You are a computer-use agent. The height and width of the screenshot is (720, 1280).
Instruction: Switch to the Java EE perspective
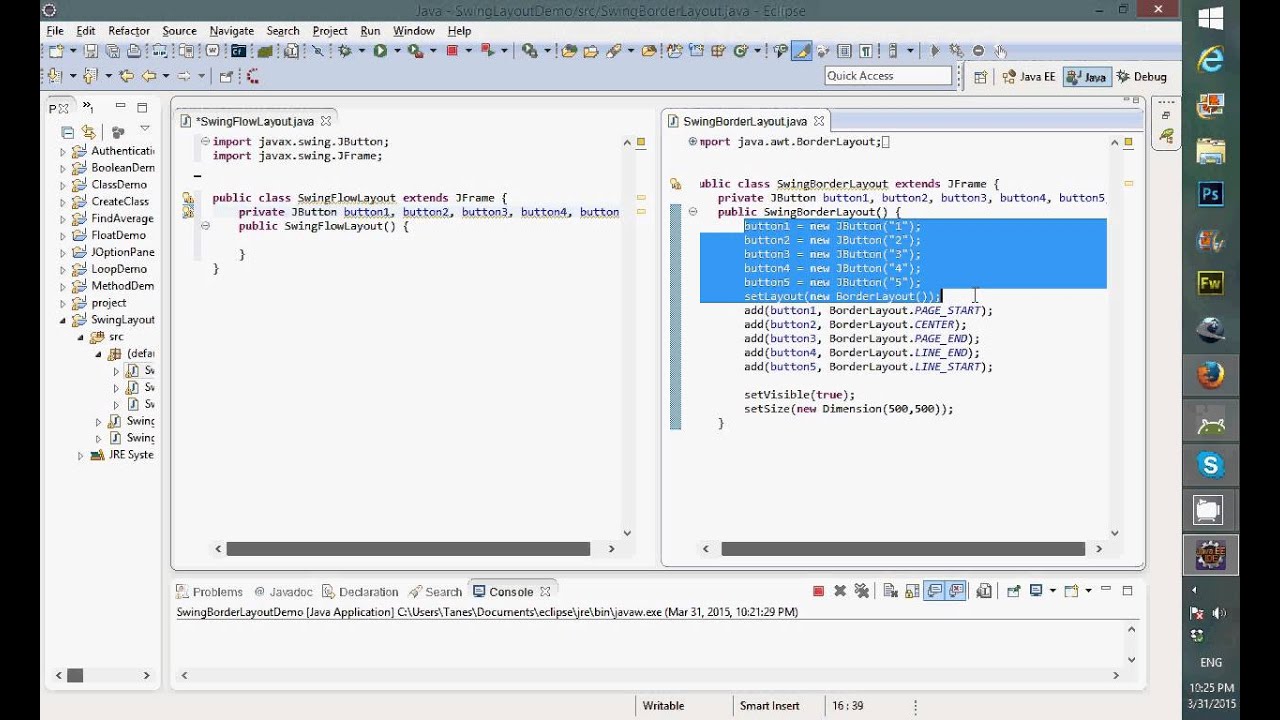[1029, 77]
